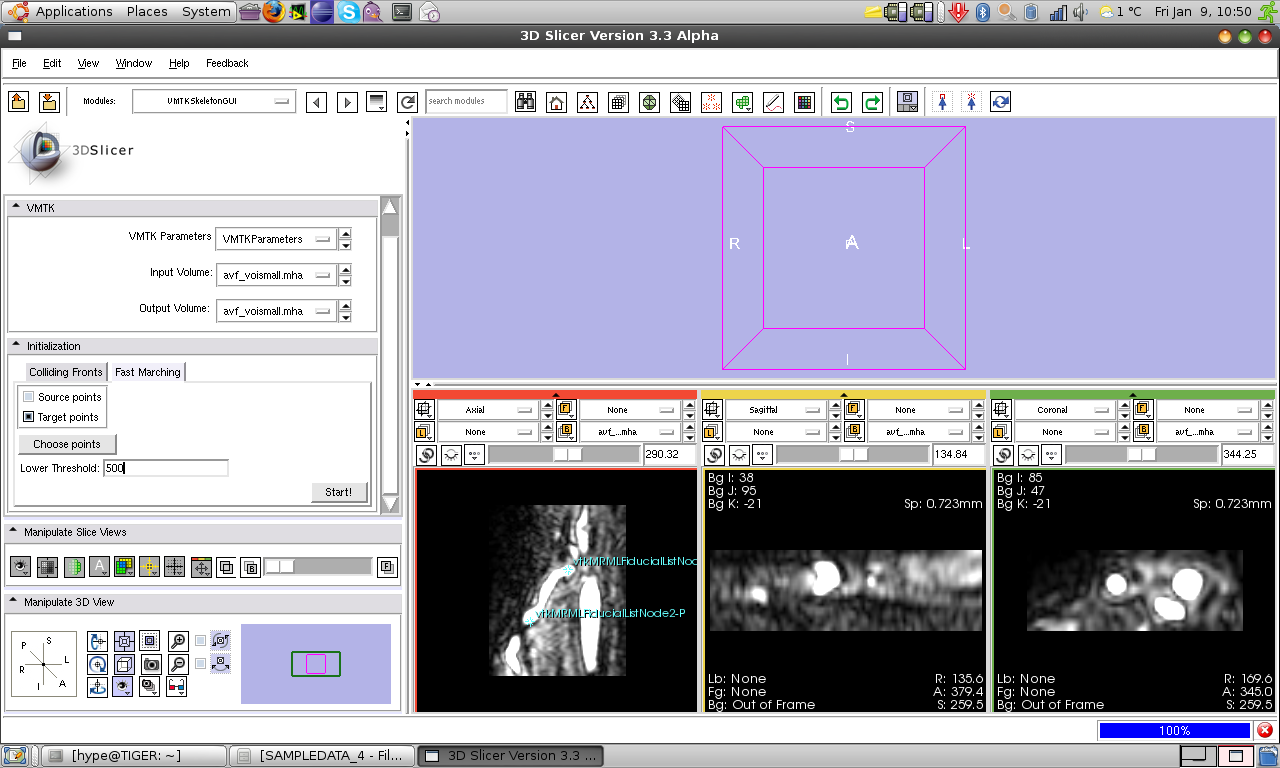Open the Models sphere module icon
Viewport: 1280px width, 768px height.
coord(650,102)
